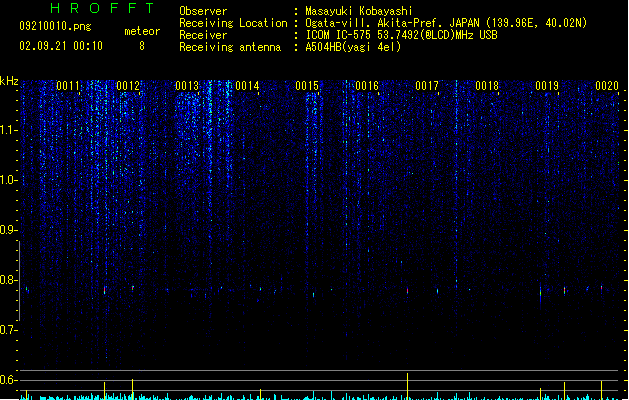Click the tallest yellow peak near 0017
Screen dimensions: 629x400
[x=407, y=386]
